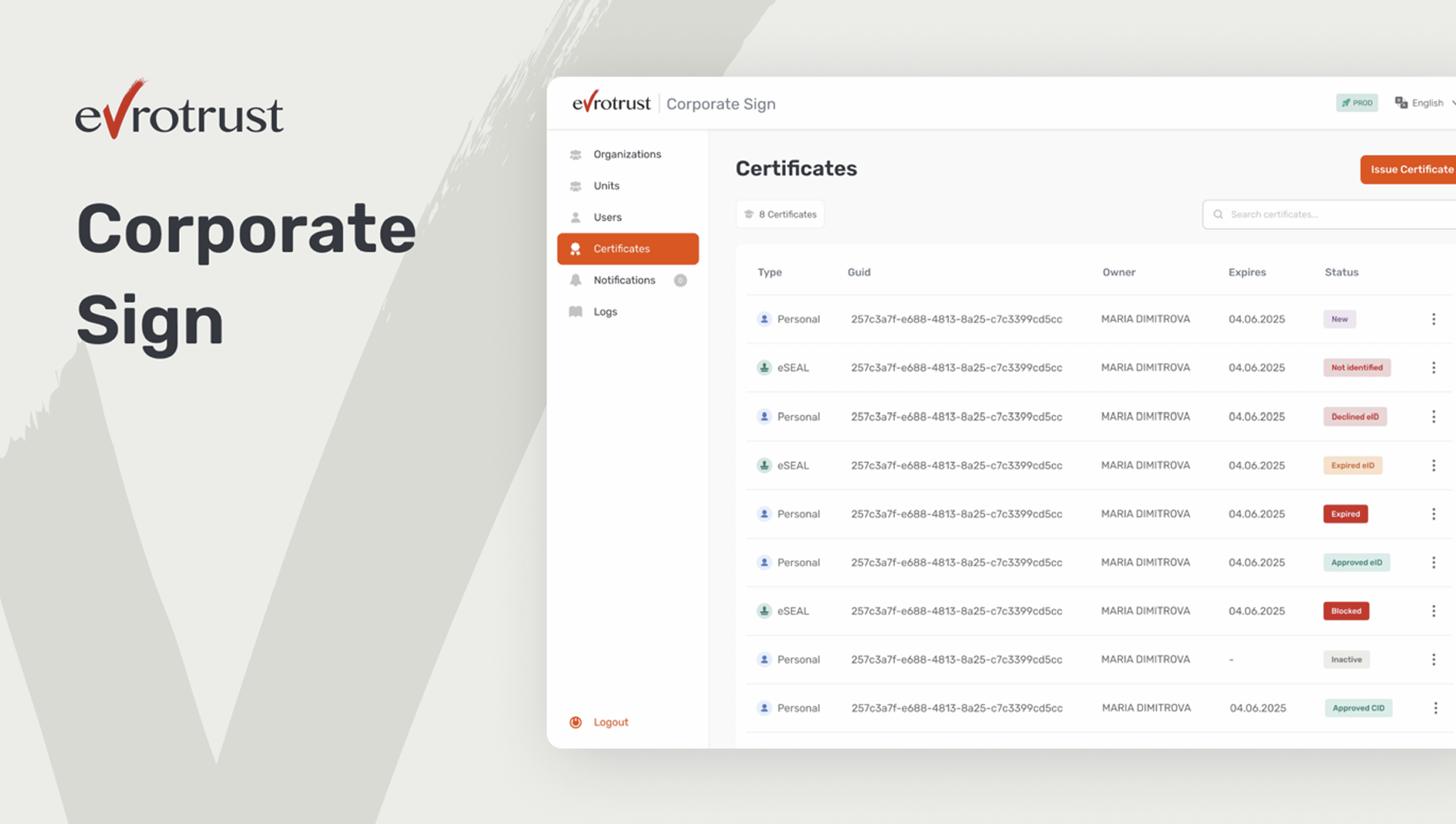The width and height of the screenshot is (1456, 824).
Task: Open actions menu for Not identified row
Action: (1433, 368)
